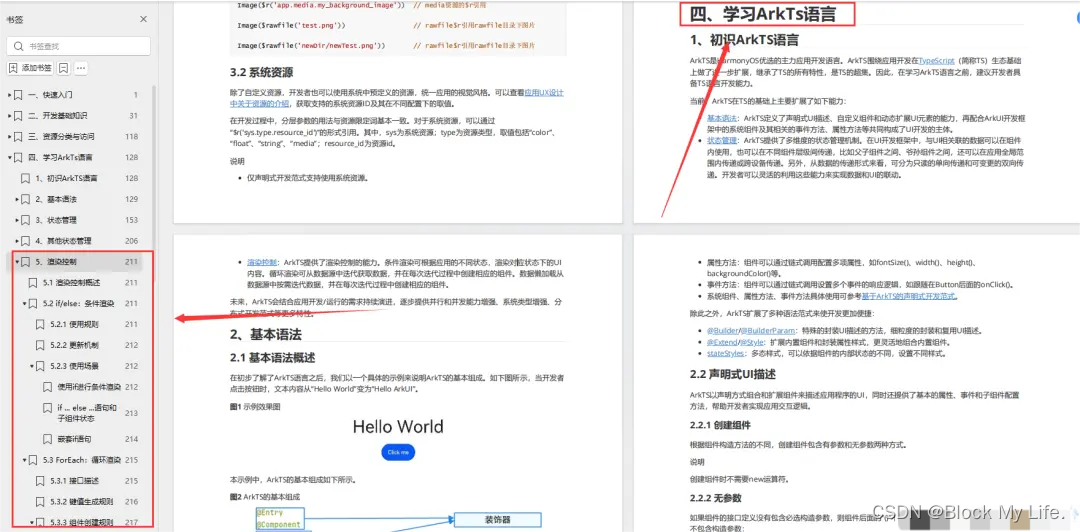Click bookmark icon of 5.3.2 键值生成规则

coord(40,502)
